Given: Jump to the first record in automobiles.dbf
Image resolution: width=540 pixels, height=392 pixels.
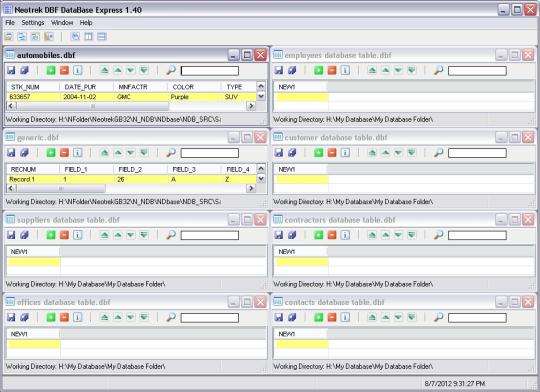Looking at the screenshot, I should (104, 70).
